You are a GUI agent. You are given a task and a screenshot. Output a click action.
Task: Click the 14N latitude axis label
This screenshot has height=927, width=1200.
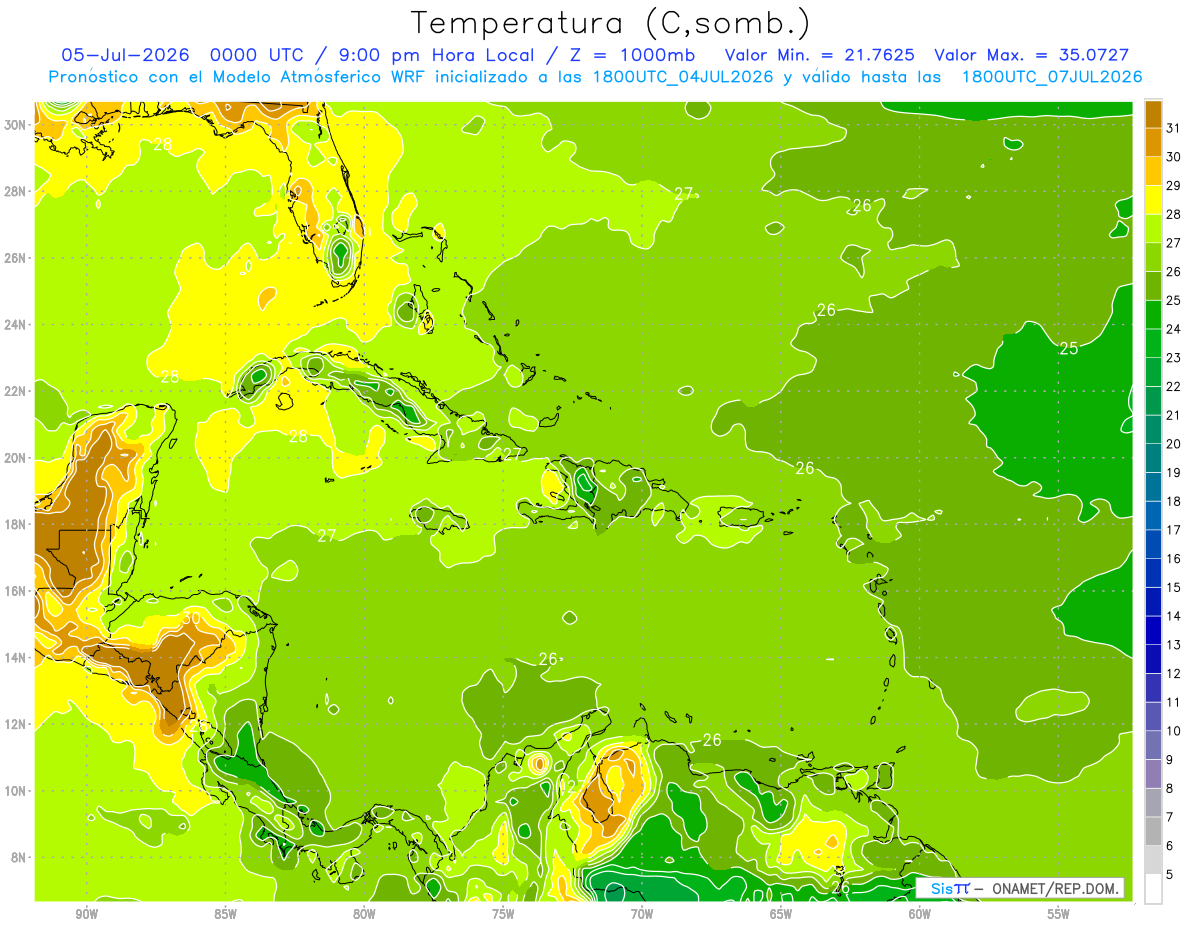16,658
